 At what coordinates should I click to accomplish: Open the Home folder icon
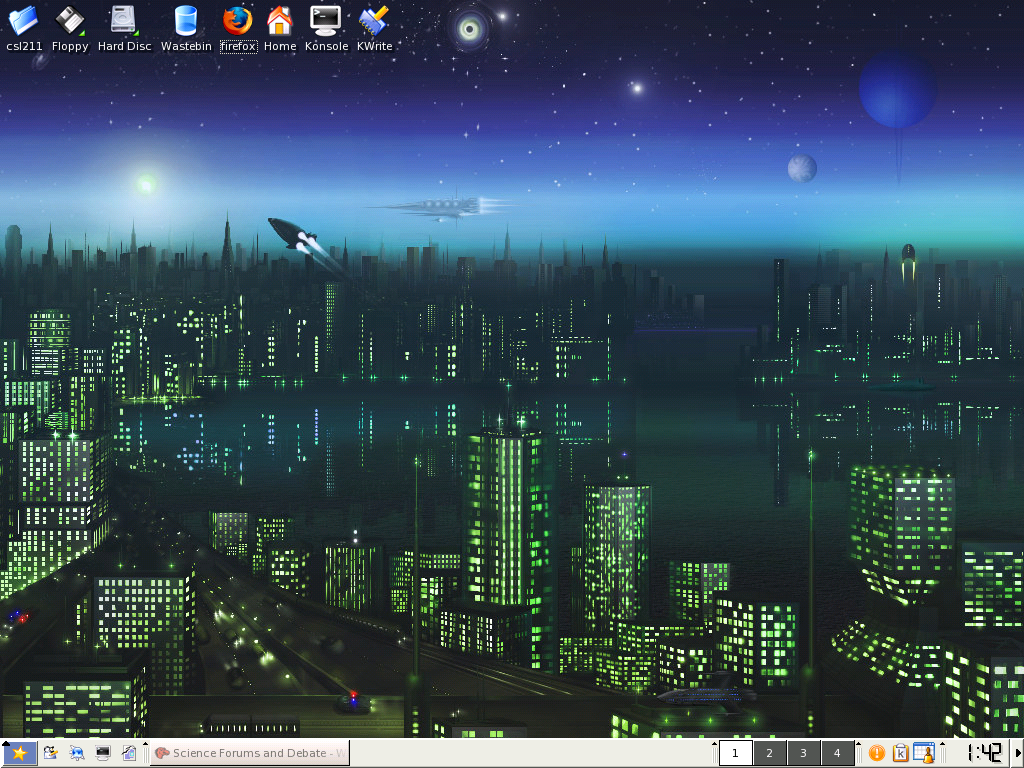pyautogui.click(x=280, y=21)
